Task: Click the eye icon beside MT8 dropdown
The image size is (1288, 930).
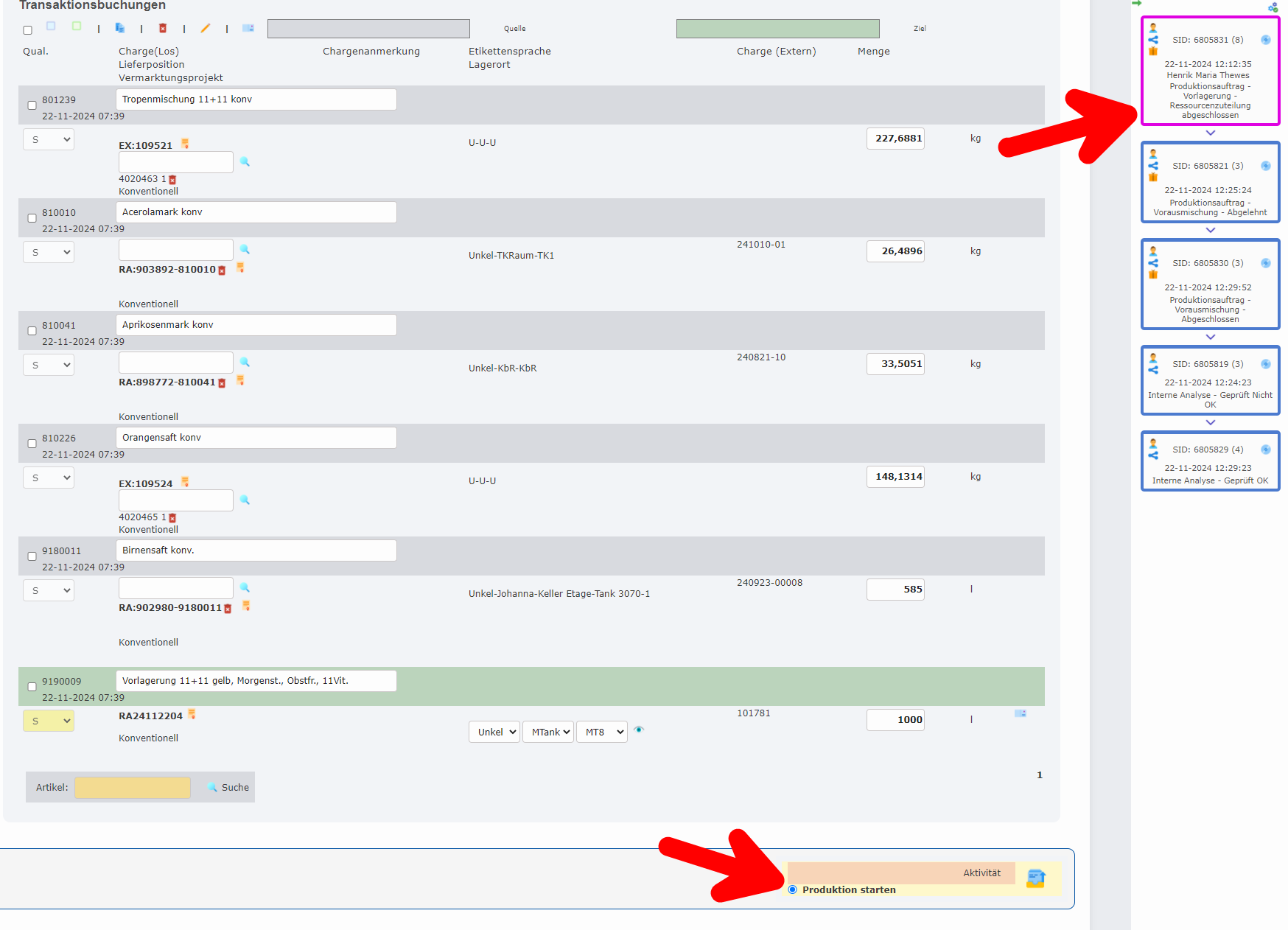Action: tap(639, 730)
